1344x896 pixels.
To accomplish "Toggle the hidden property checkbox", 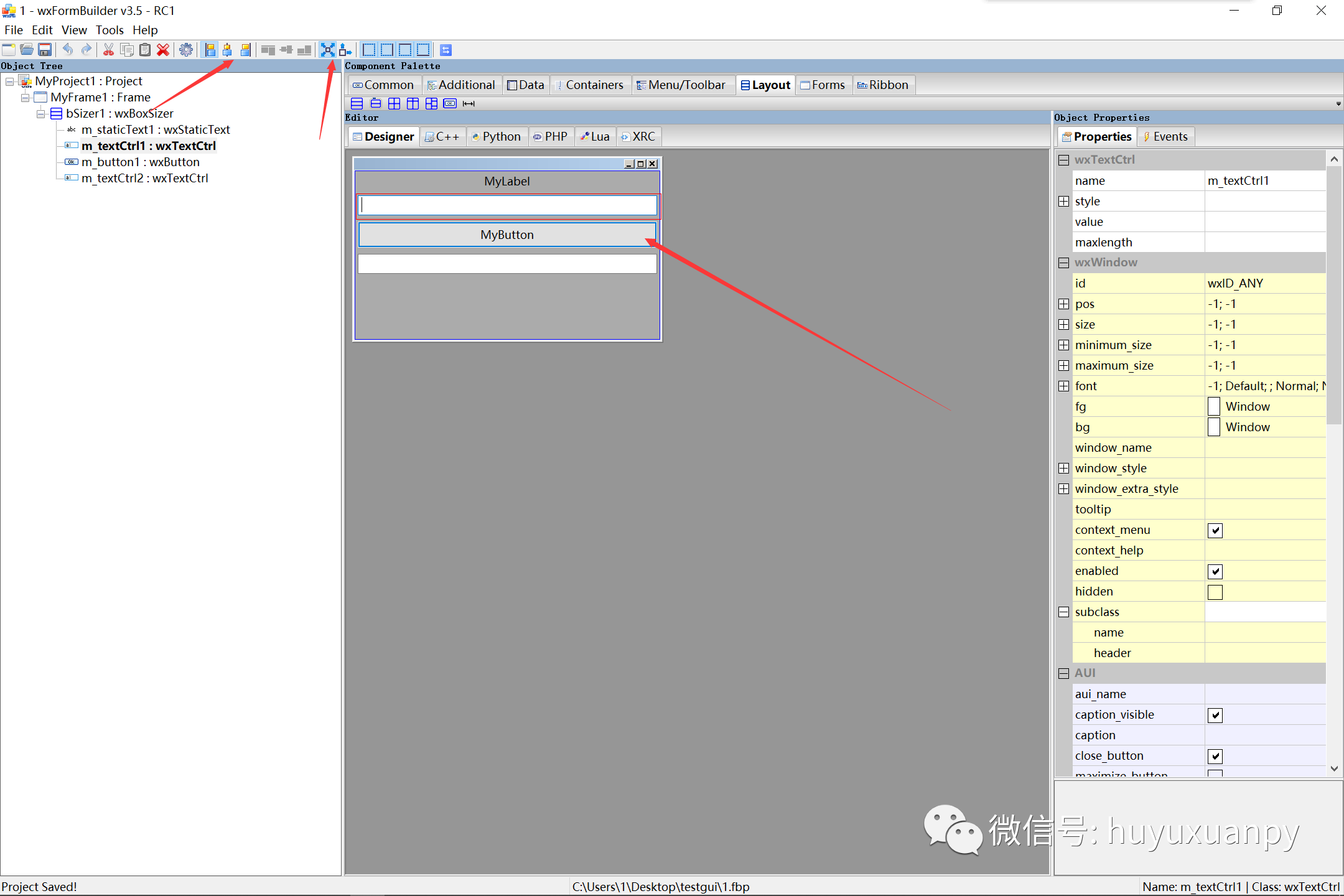I will pyautogui.click(x=1215, y=592).
